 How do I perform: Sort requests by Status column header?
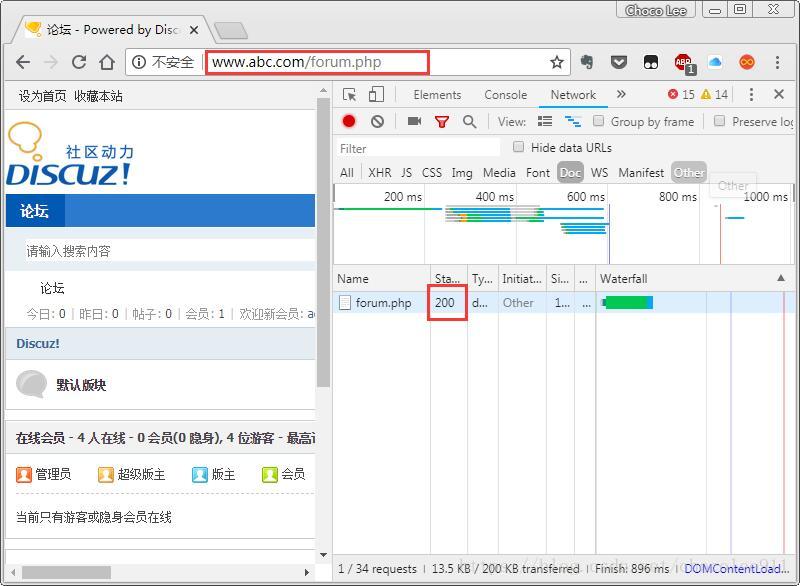click(448, 278)
